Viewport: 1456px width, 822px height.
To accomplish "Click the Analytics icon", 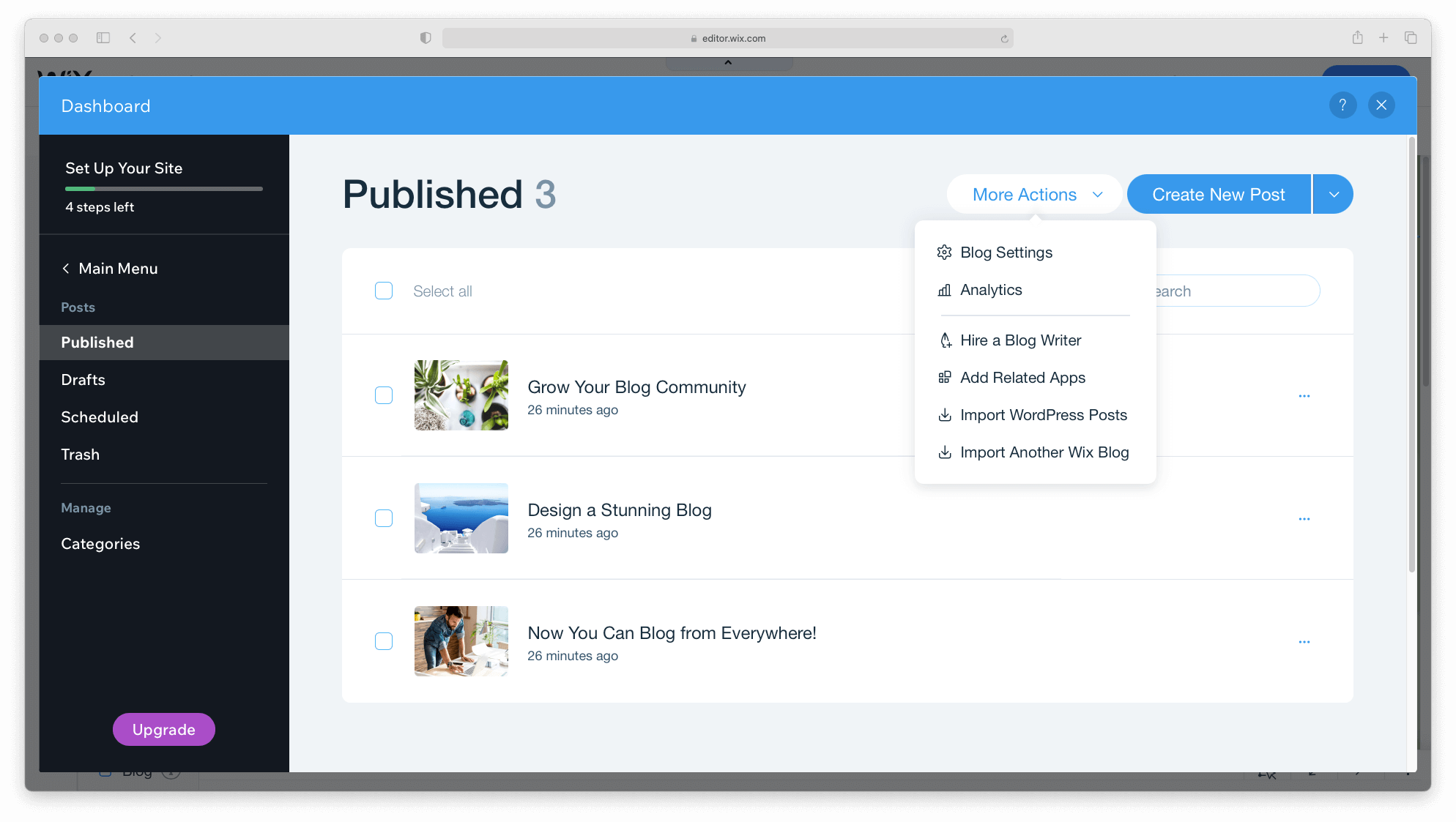I will pos(944,289).
